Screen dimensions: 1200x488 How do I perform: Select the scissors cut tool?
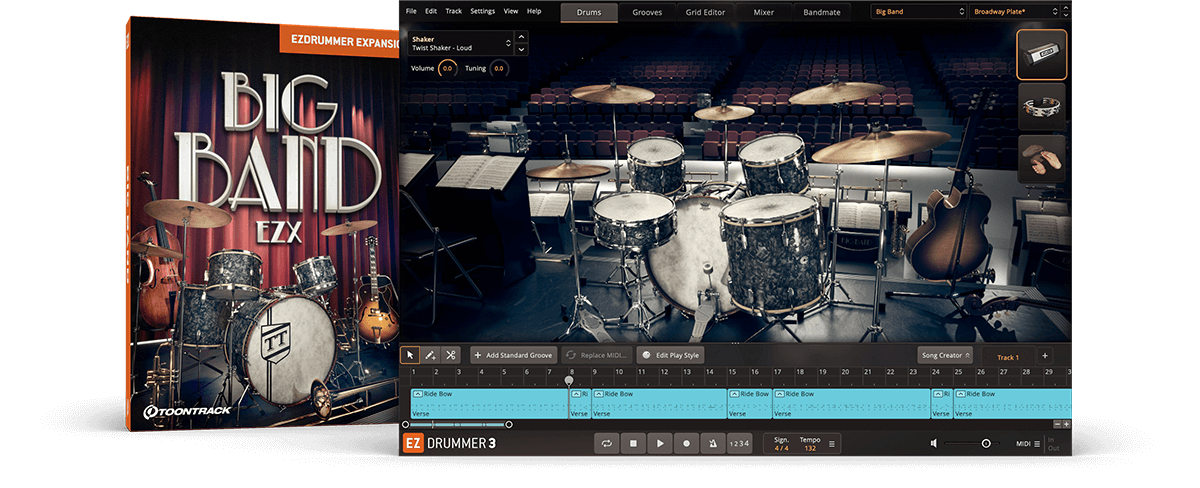451,355
